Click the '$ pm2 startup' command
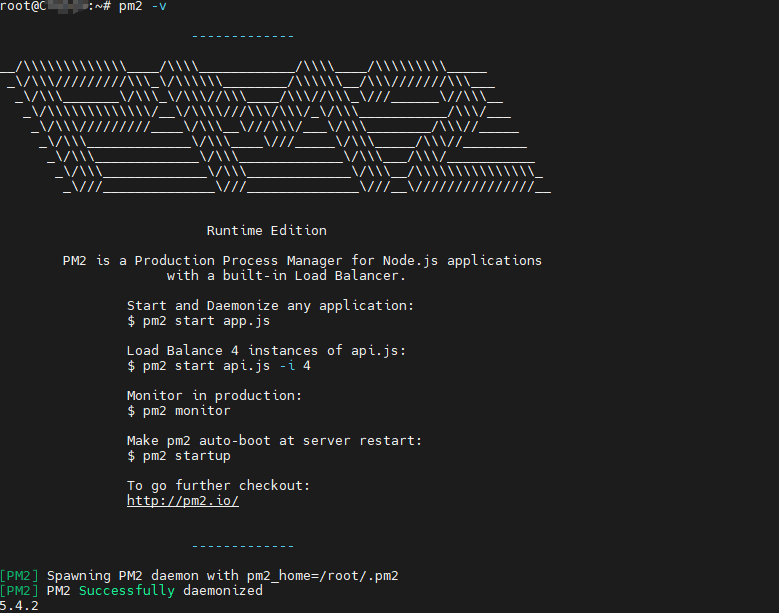 pos(178,456)
